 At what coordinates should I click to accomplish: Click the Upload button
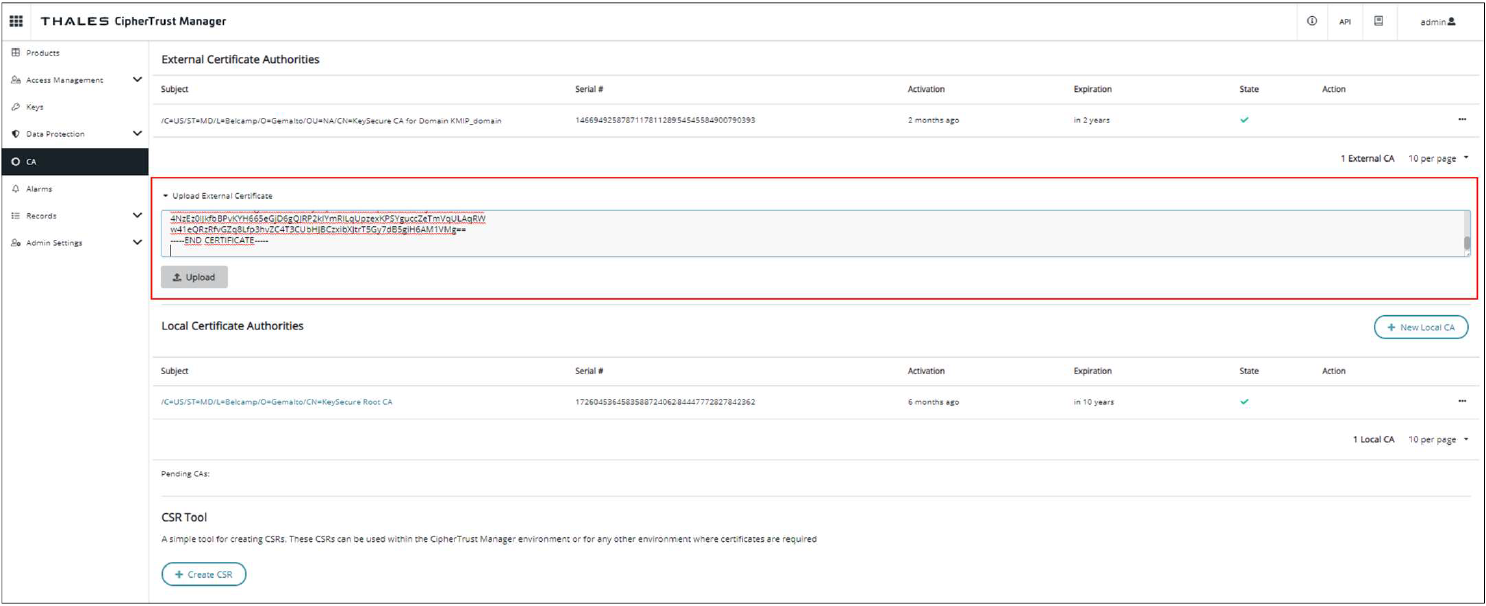coord(194,277)
